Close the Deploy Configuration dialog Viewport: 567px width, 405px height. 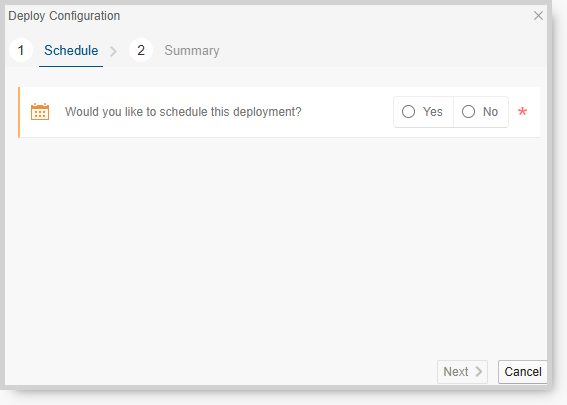pyautogui.click(x=538, y=16)
